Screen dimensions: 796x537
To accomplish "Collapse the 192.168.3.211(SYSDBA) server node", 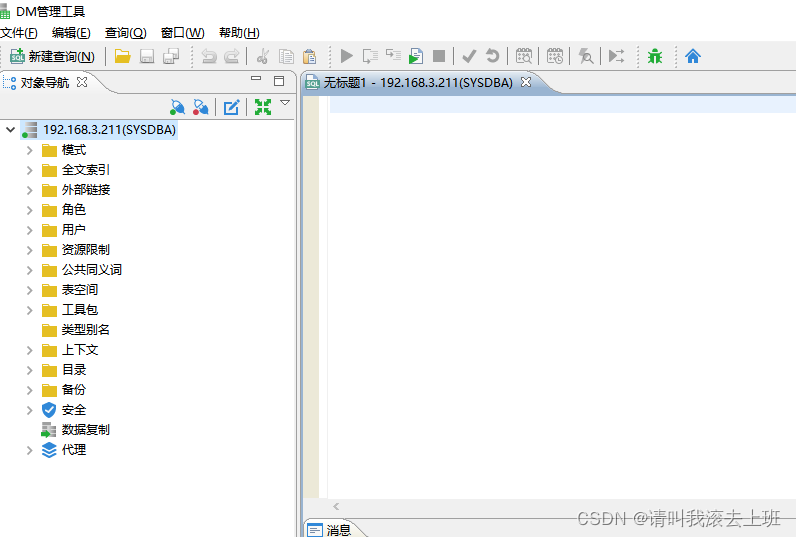I will pos(10,129).
